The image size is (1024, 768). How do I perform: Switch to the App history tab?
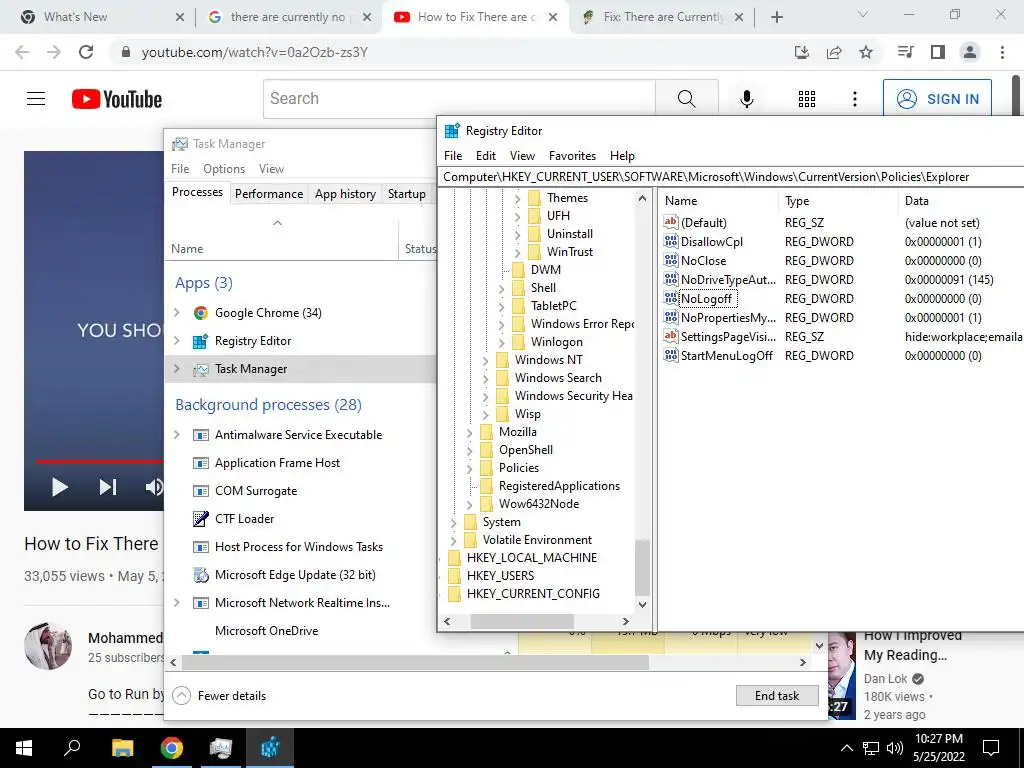point(345,194)
